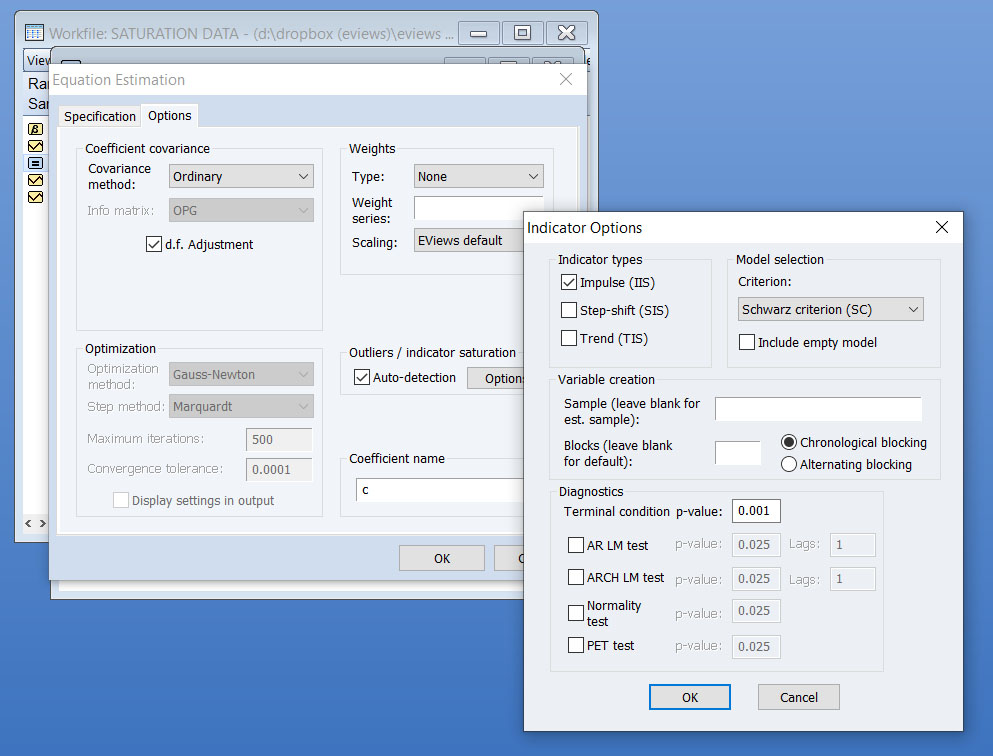The image size is (993, 756).
Task: Select the bottom-most series icon in workfile
Action: point(36,197)
